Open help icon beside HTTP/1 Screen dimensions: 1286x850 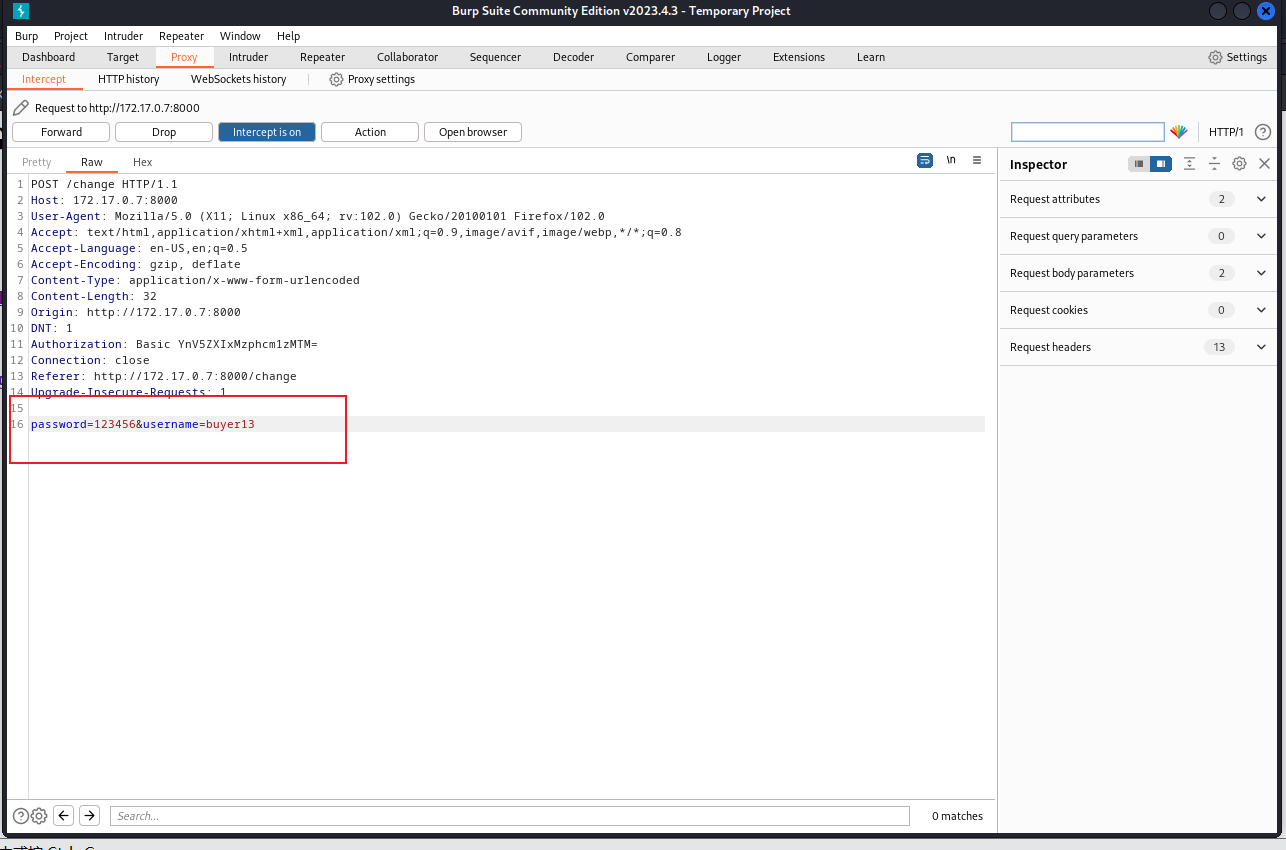tap(1263, 132)
